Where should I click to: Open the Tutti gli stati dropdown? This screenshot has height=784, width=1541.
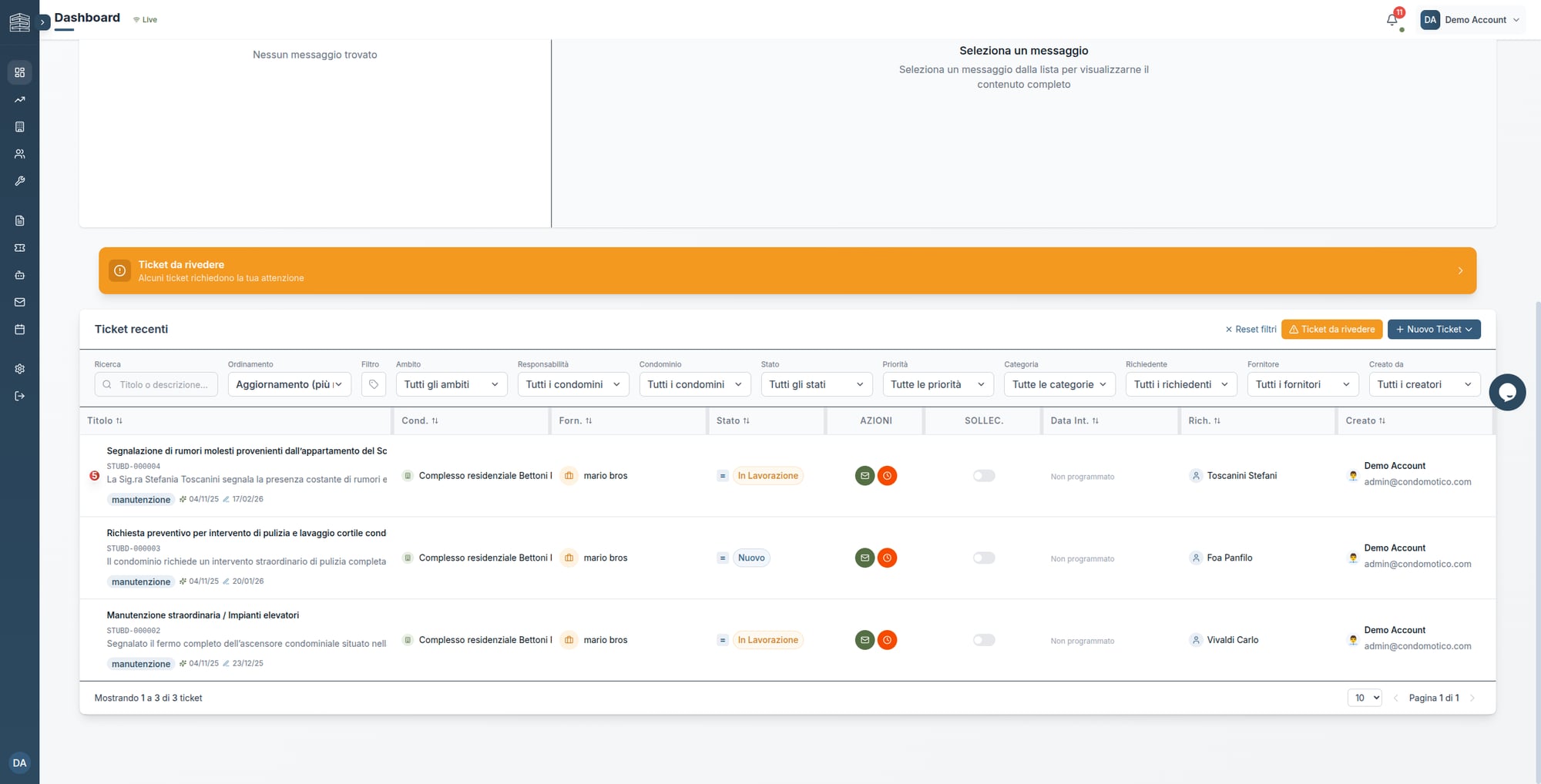point(816,384)
